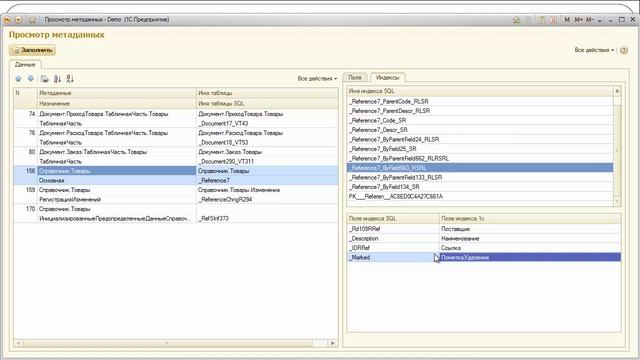Screen dimensions: 640x360
Task: Click the _Fld109RRef field cell
Action: [x=393, y=229]
